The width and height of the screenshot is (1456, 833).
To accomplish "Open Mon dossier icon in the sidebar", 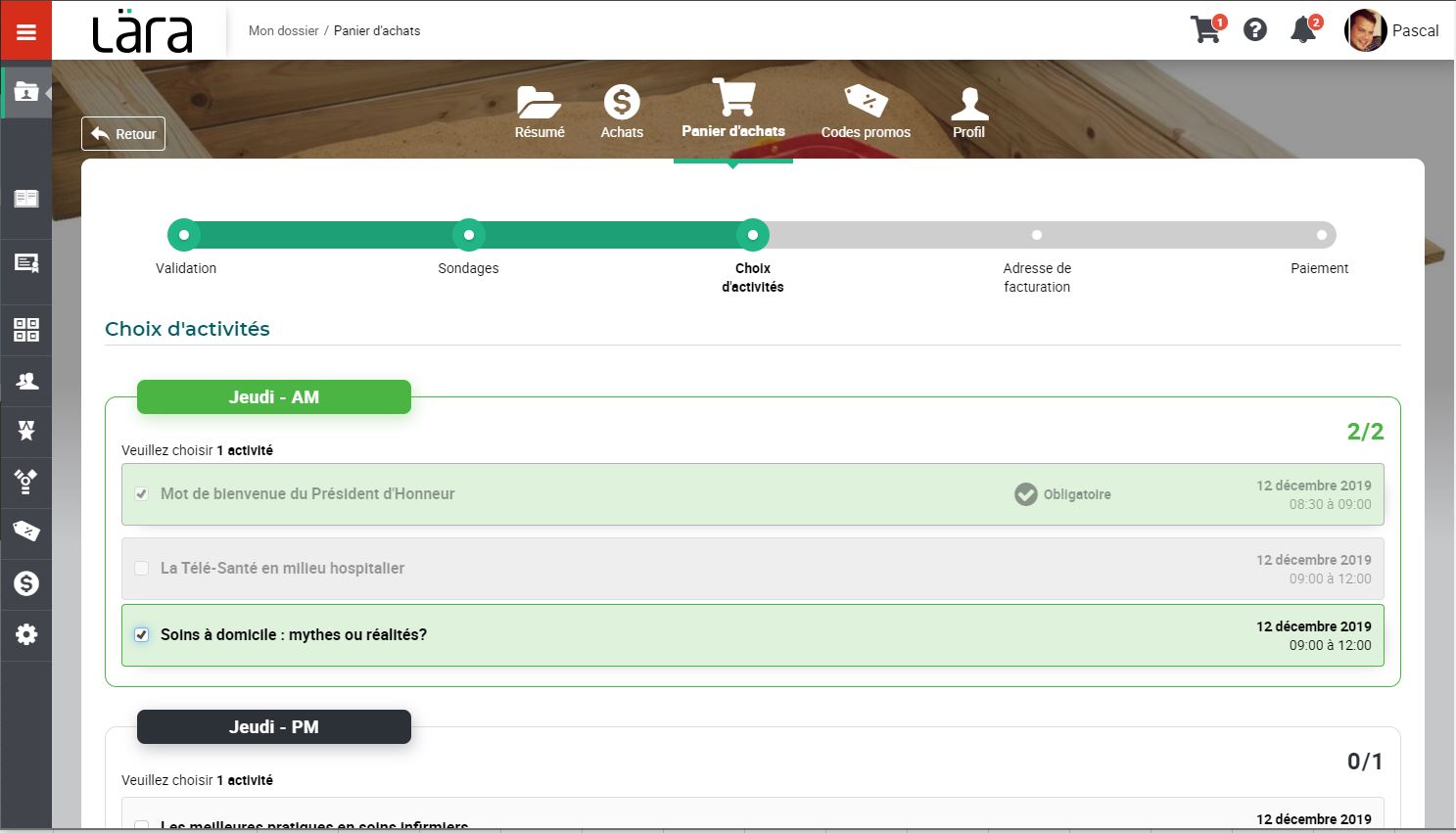I will pyautogui.click(x=25, y=92).
